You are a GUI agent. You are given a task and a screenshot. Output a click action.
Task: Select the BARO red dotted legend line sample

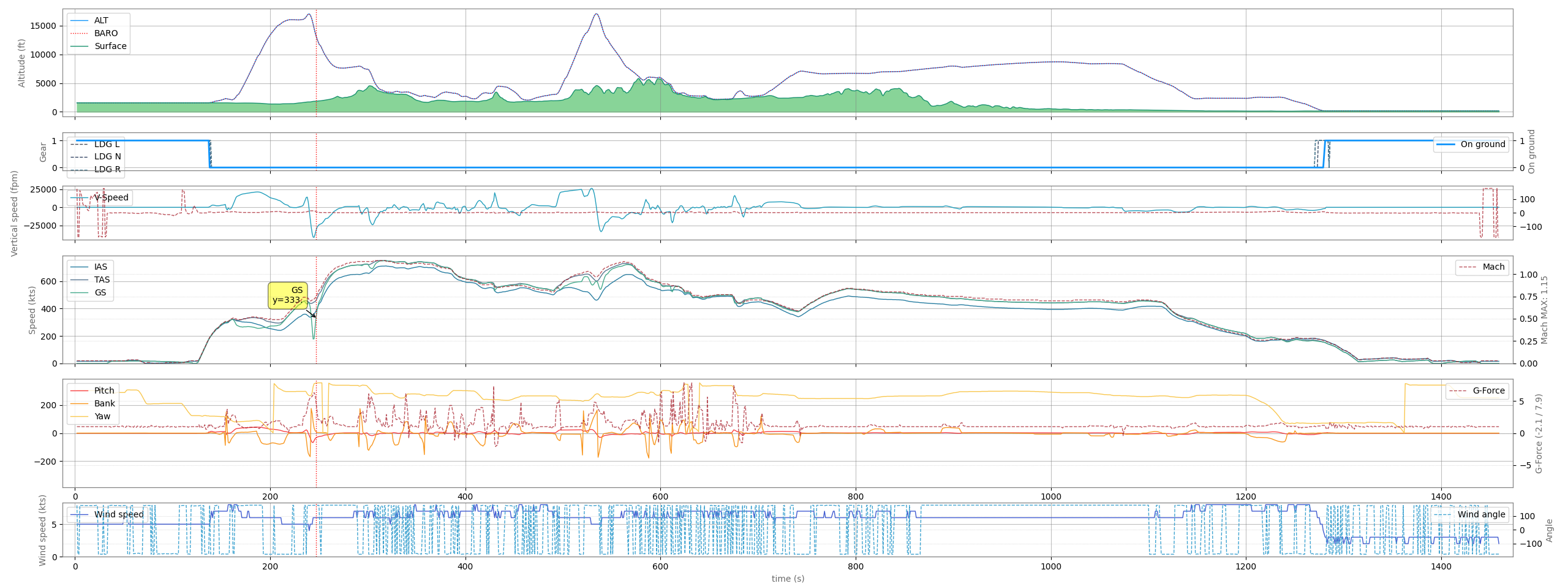[x=80, y=33]
